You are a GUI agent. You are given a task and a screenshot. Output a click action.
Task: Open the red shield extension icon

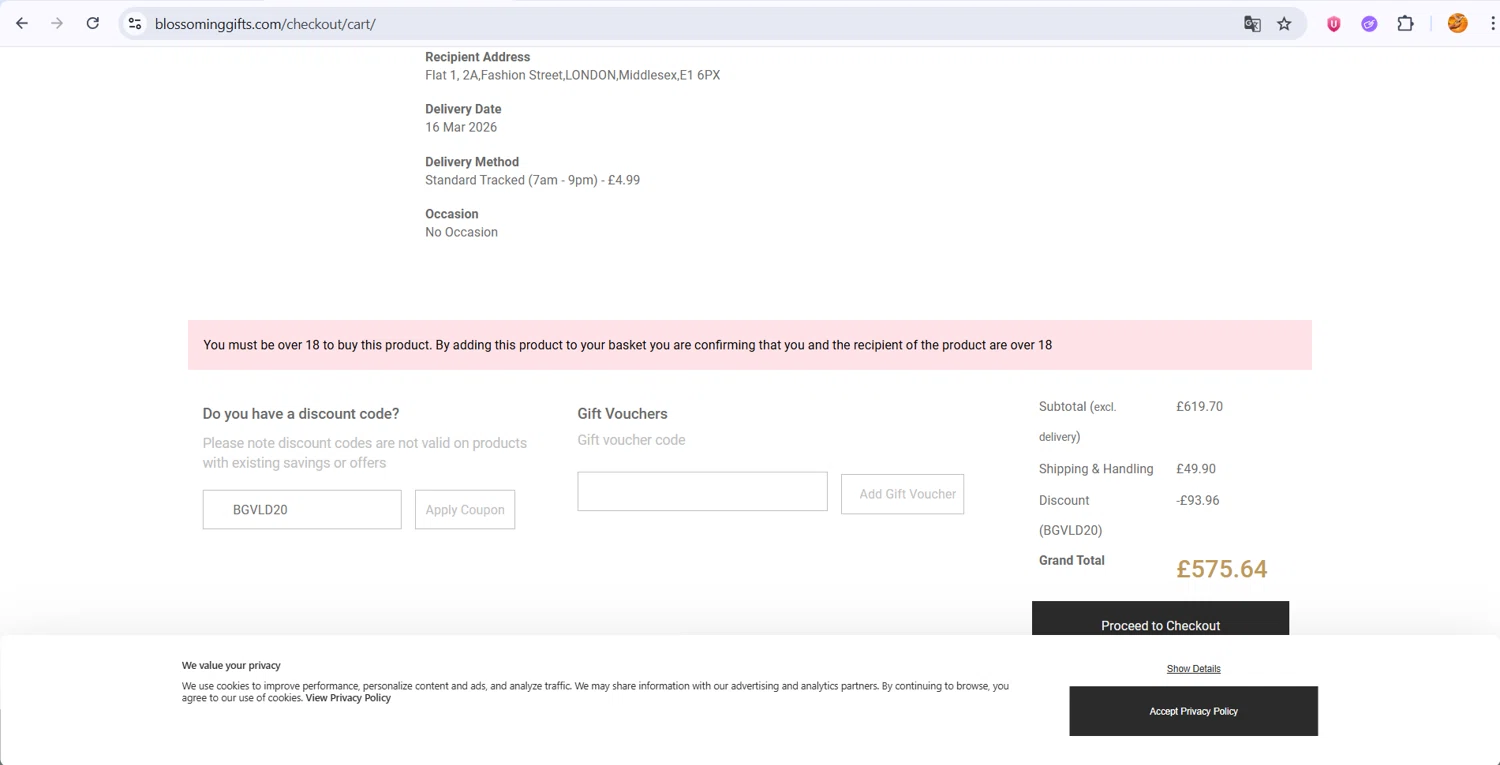pyautogui.click(x=1333, y=24)
